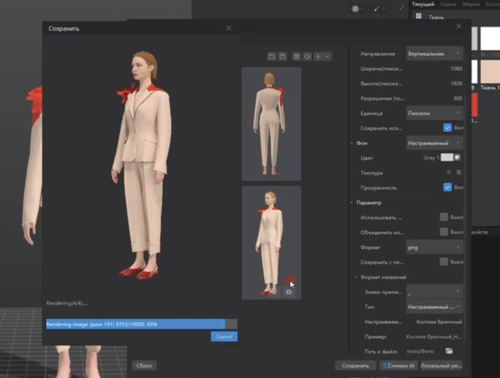Viewport: 500px width, 378px height.
Task: Click the Ткань label in right panel
Action: click(x=436, y=17)
